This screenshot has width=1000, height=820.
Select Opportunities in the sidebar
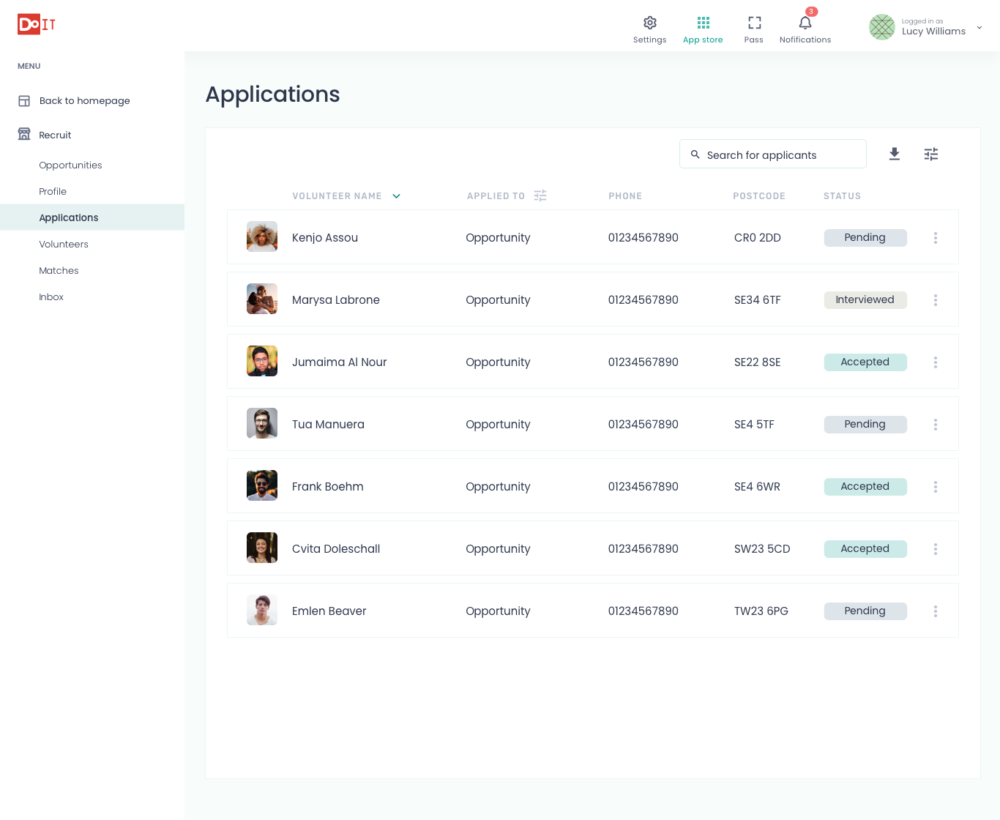point(70,165)
